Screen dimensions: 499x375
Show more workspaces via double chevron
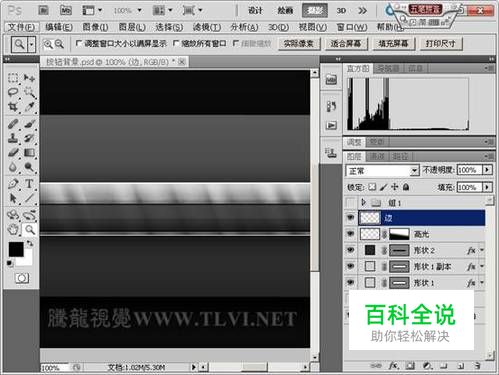tap(362, 11)
